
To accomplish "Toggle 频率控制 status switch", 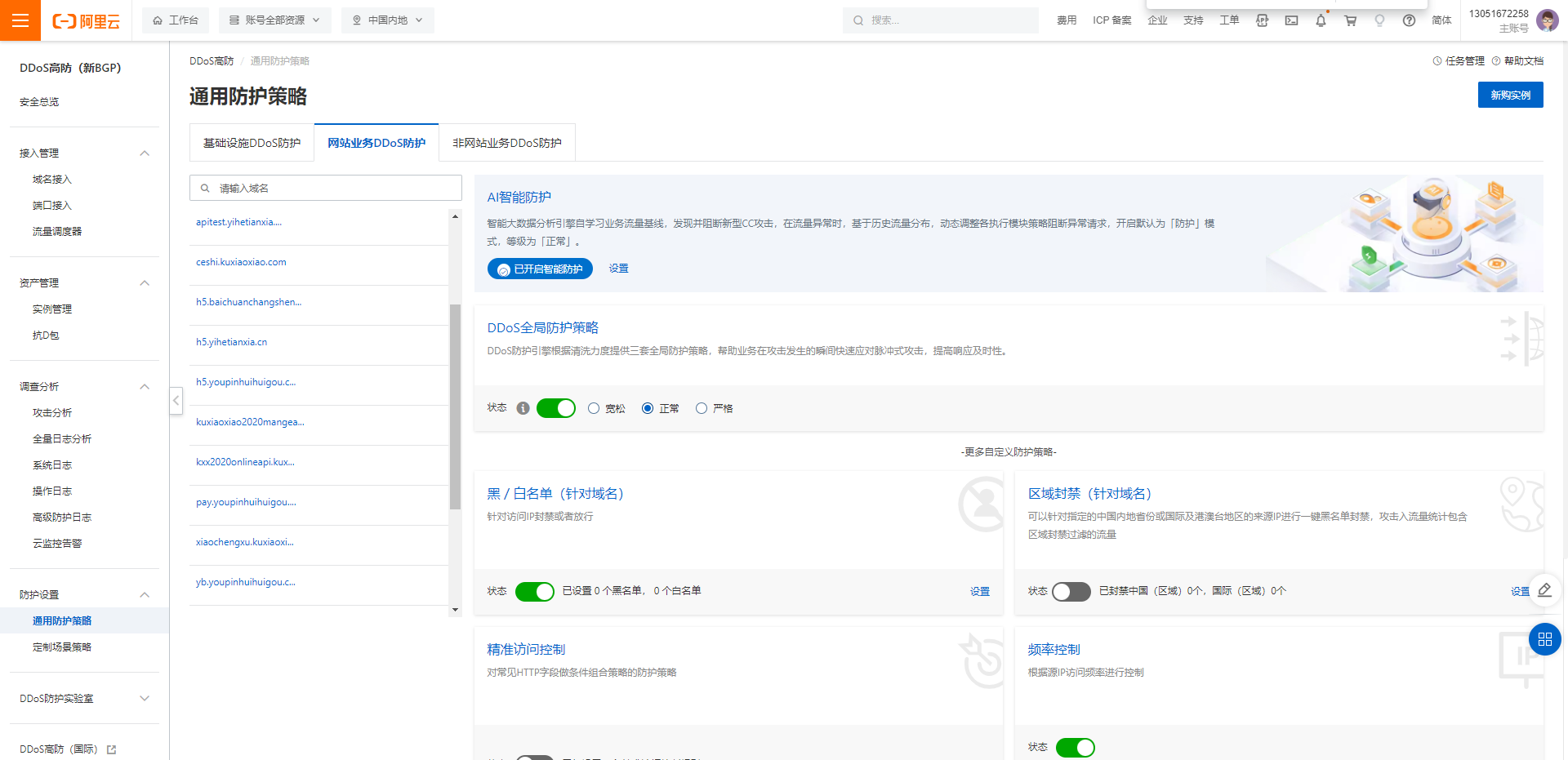I will tap(1076, 748).
